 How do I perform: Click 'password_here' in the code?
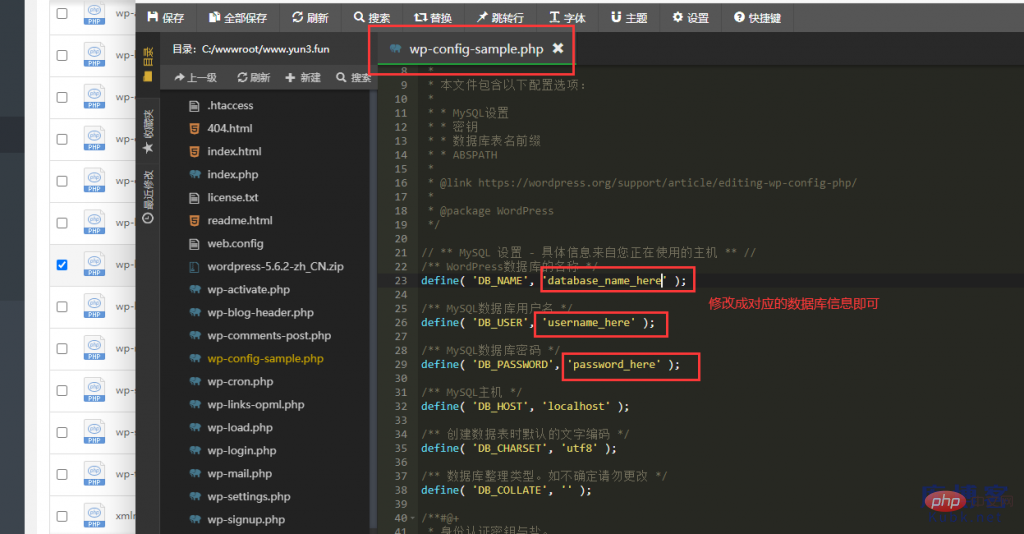[x=614, y=364]
